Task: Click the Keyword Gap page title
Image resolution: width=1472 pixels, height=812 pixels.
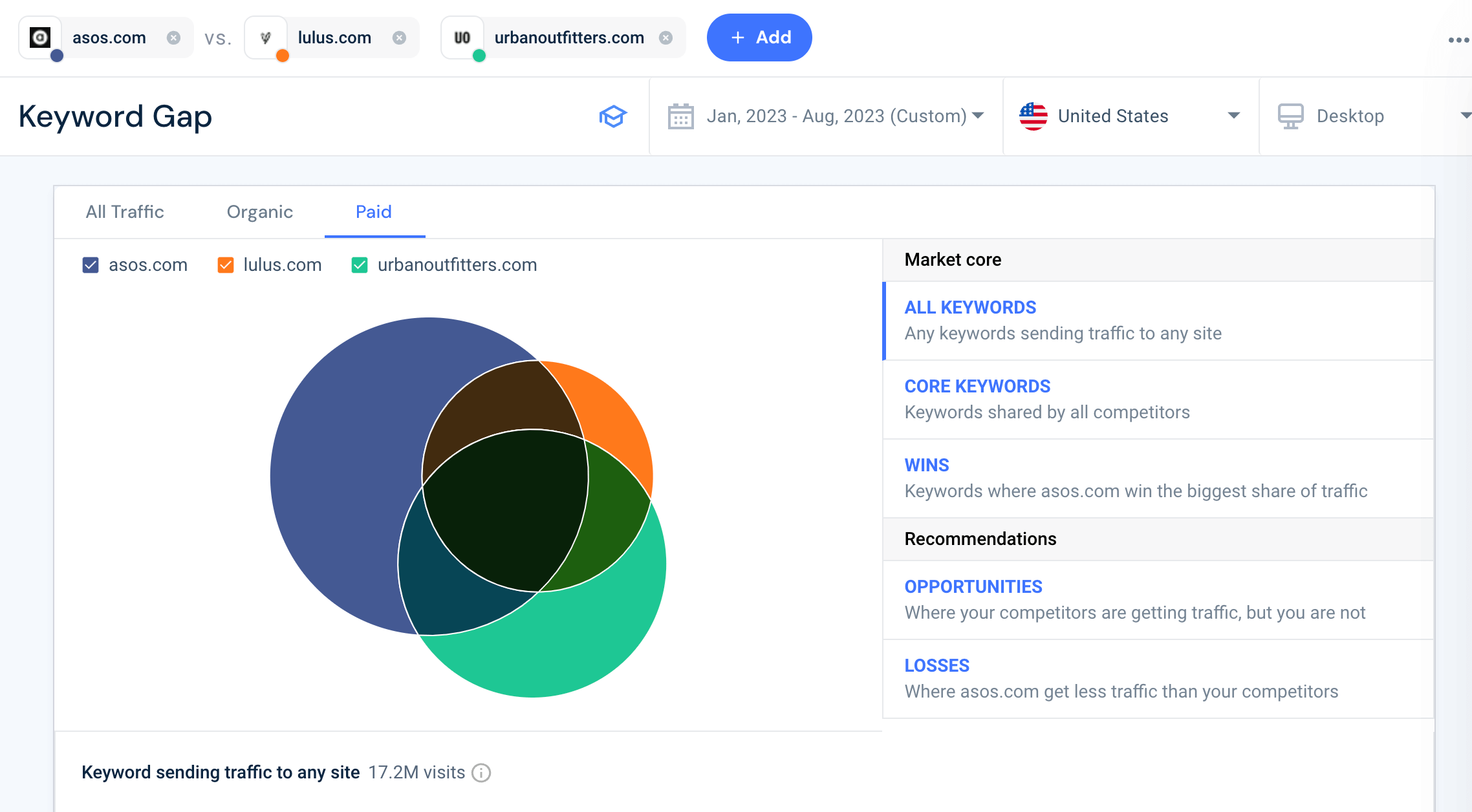Action: 115,117
